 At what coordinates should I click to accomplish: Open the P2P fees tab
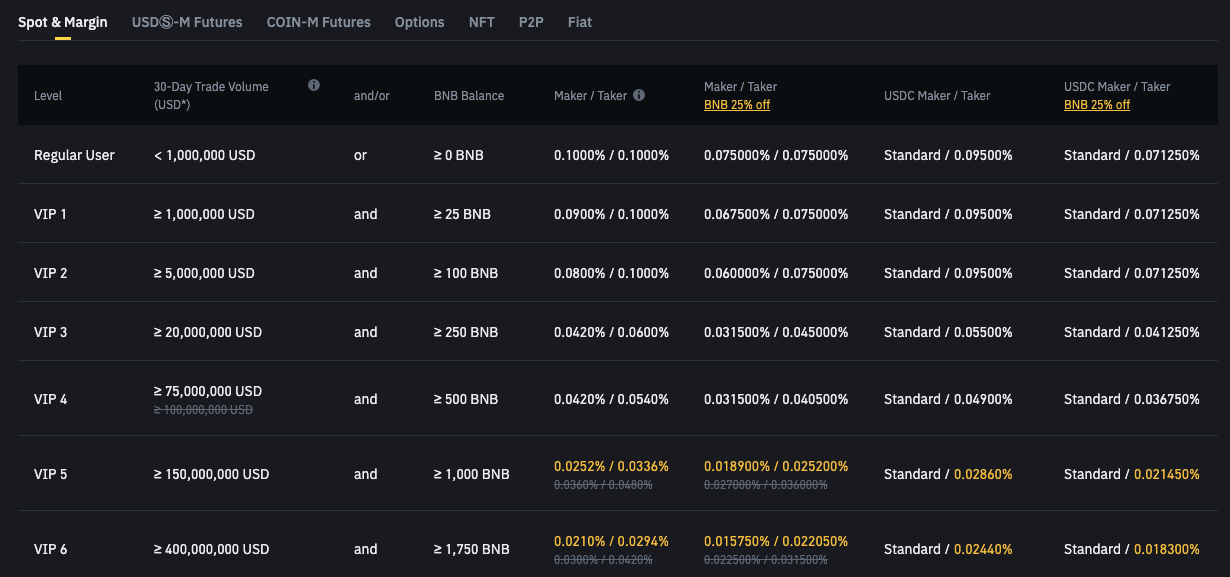click(531, 21)
